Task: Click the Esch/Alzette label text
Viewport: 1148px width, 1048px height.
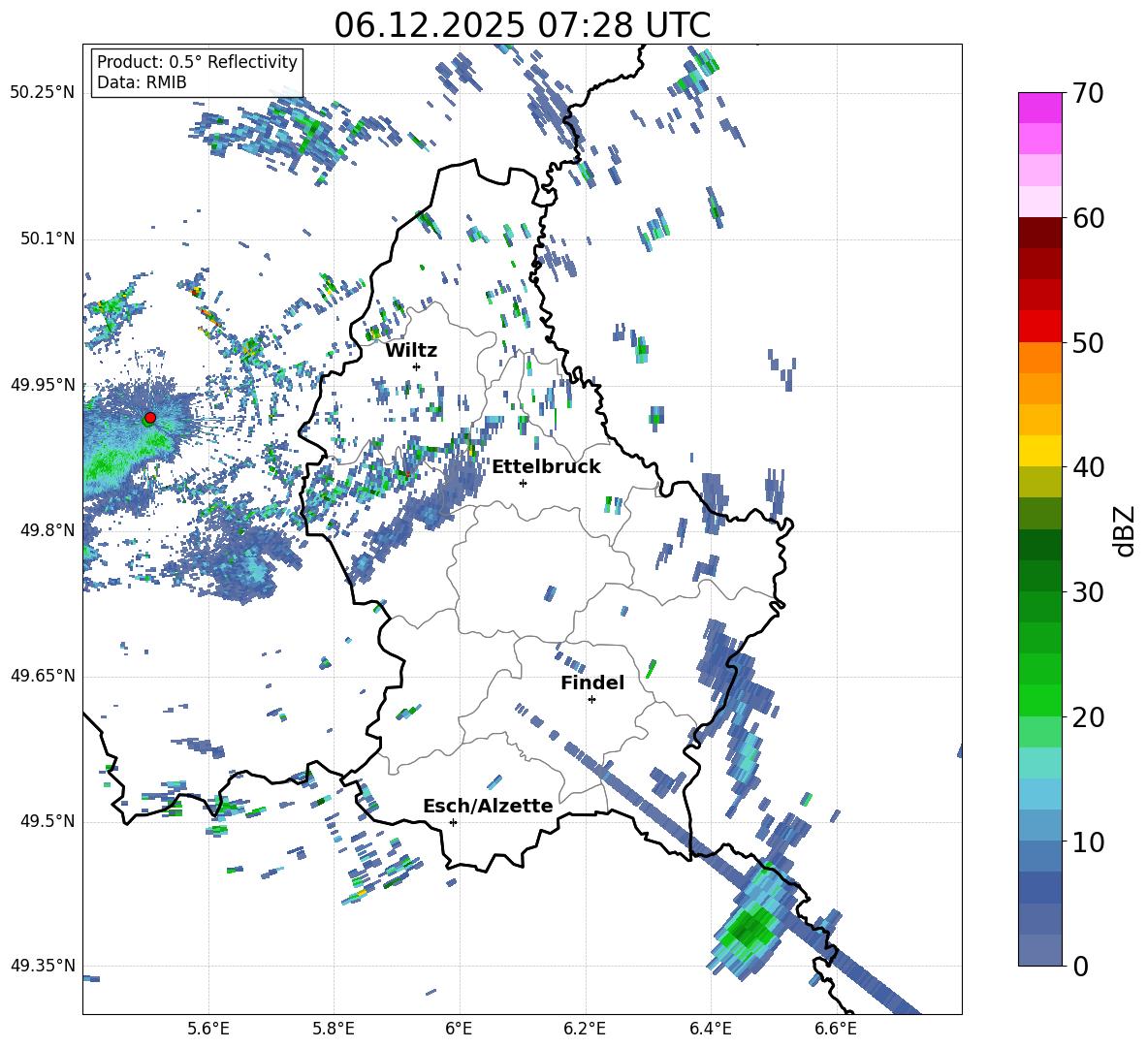Action: pos(488,806)
